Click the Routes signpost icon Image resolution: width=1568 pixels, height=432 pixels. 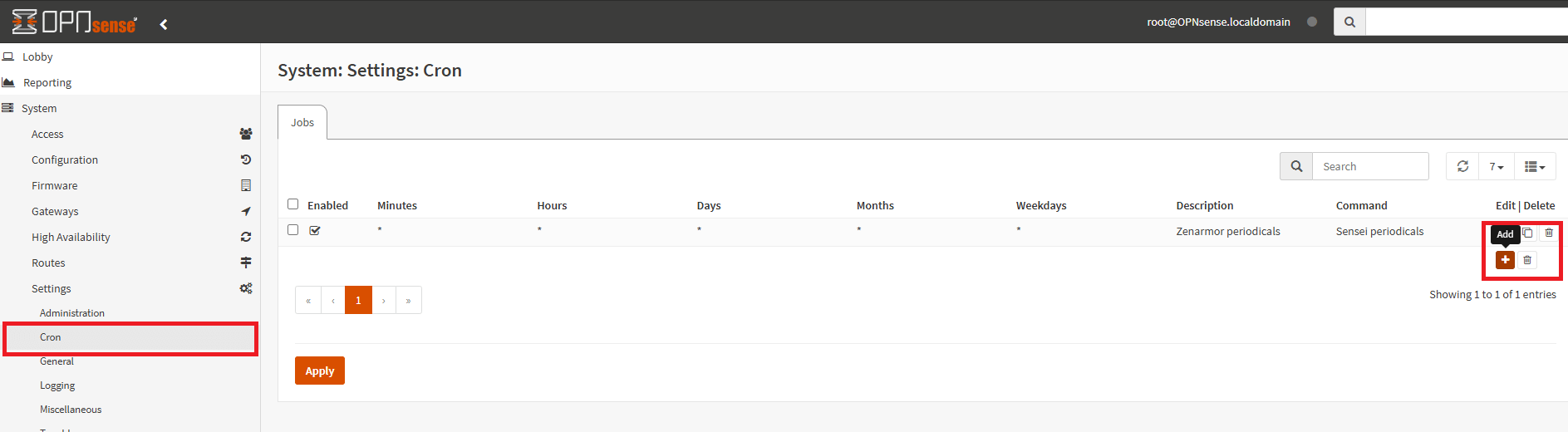(x=246, y=263)
